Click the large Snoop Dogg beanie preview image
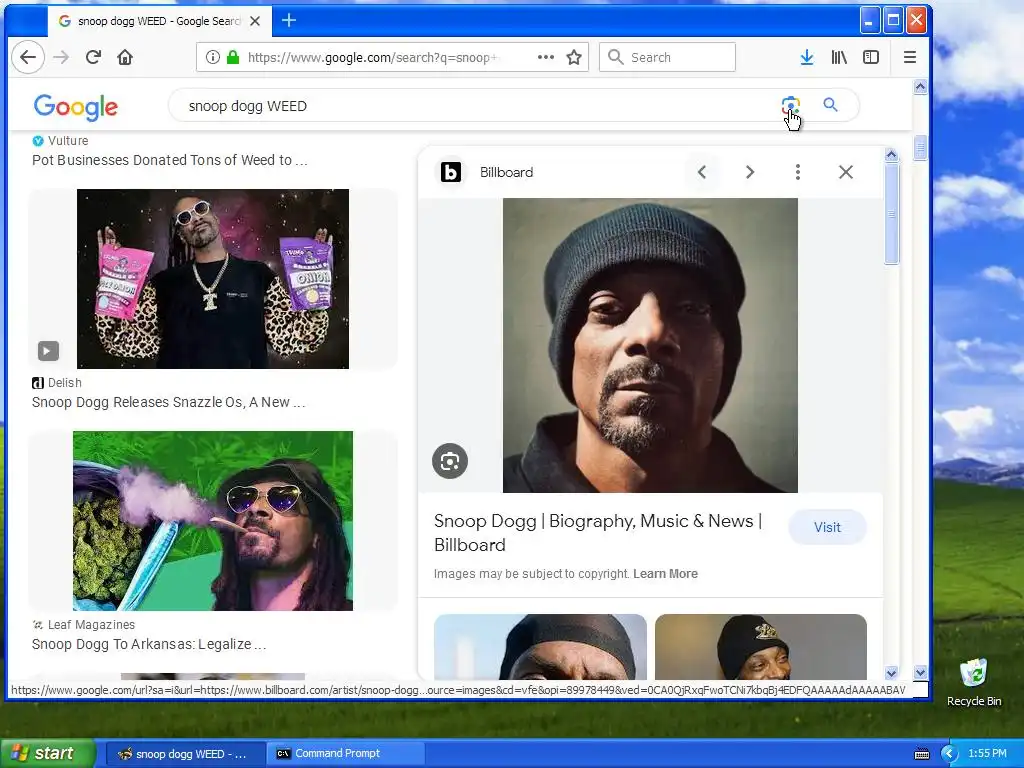Screen dimensions: 1024x768 click(650, 345)
